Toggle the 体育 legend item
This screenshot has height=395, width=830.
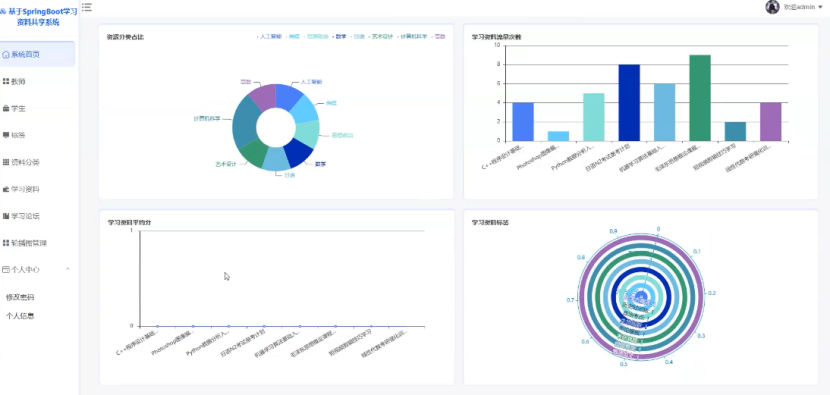click(292, 37)
